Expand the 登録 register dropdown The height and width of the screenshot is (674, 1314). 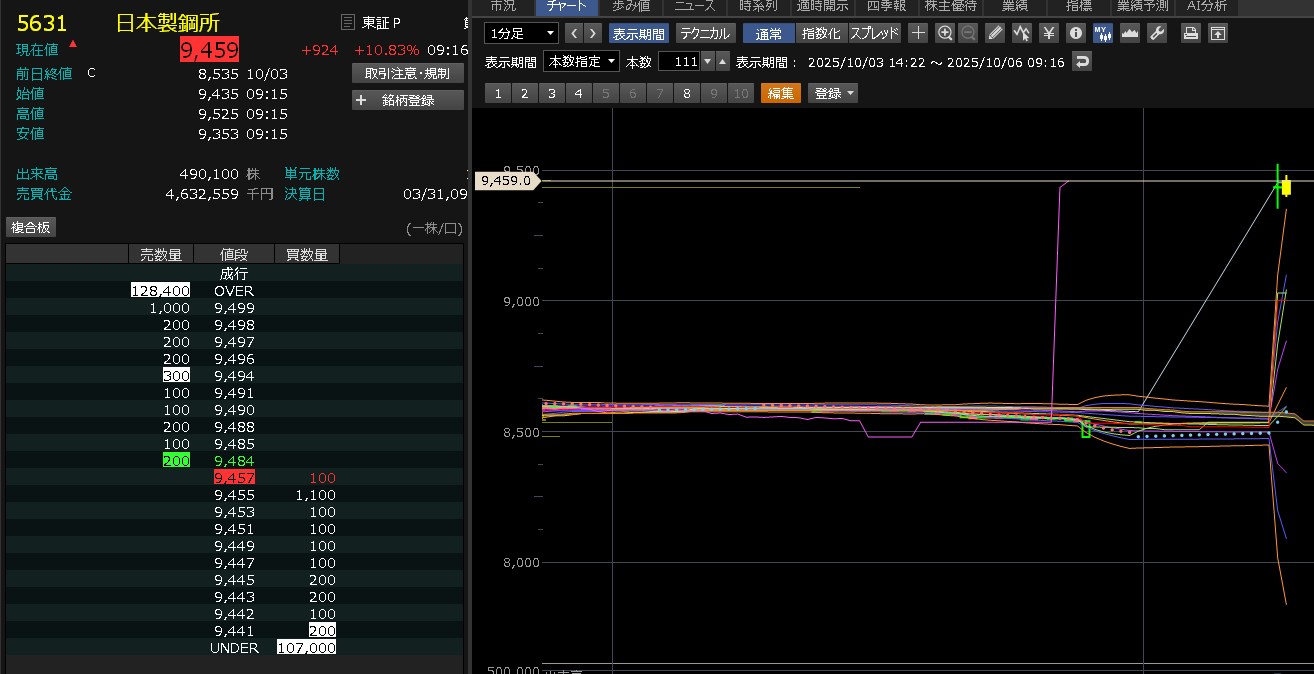click(834, 93)
